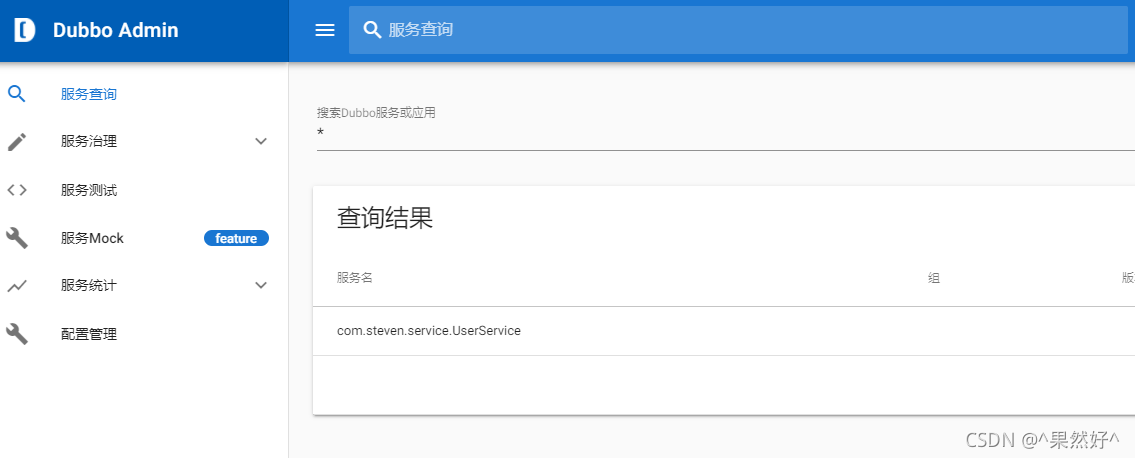
Task: Sort by the 组 column header
Action: (x=934, y=278)
